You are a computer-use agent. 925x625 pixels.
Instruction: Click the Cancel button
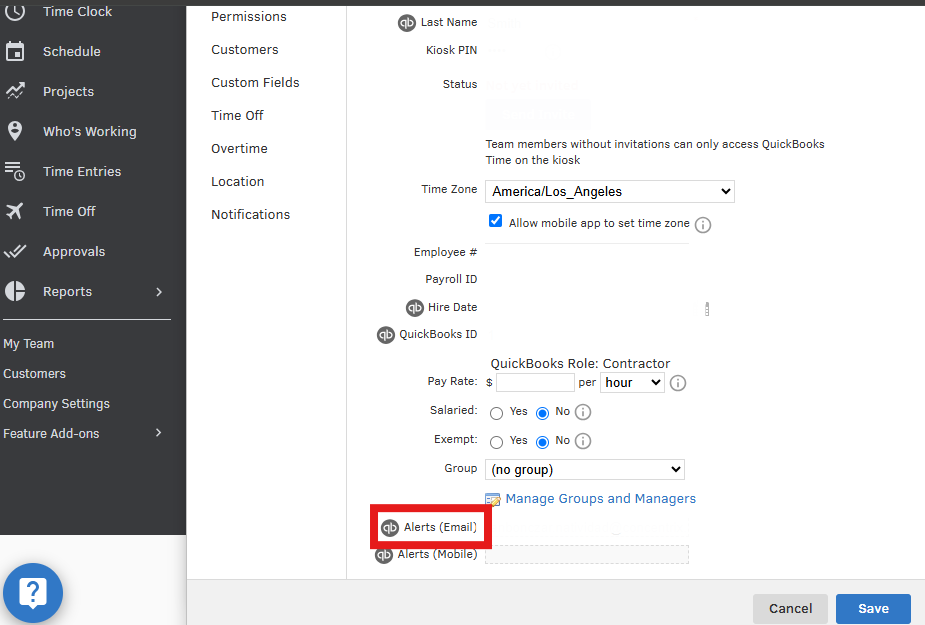pyautogui.click(x=790, y=608)
